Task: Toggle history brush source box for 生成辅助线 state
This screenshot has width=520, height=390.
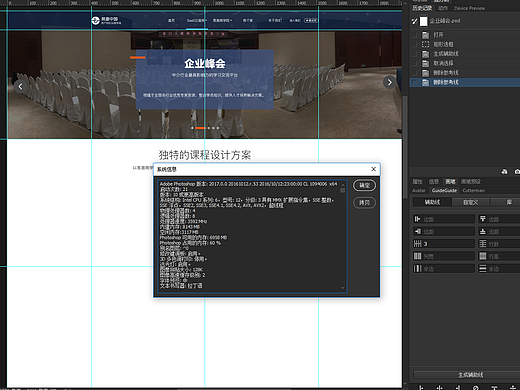Action: [414, 54]
